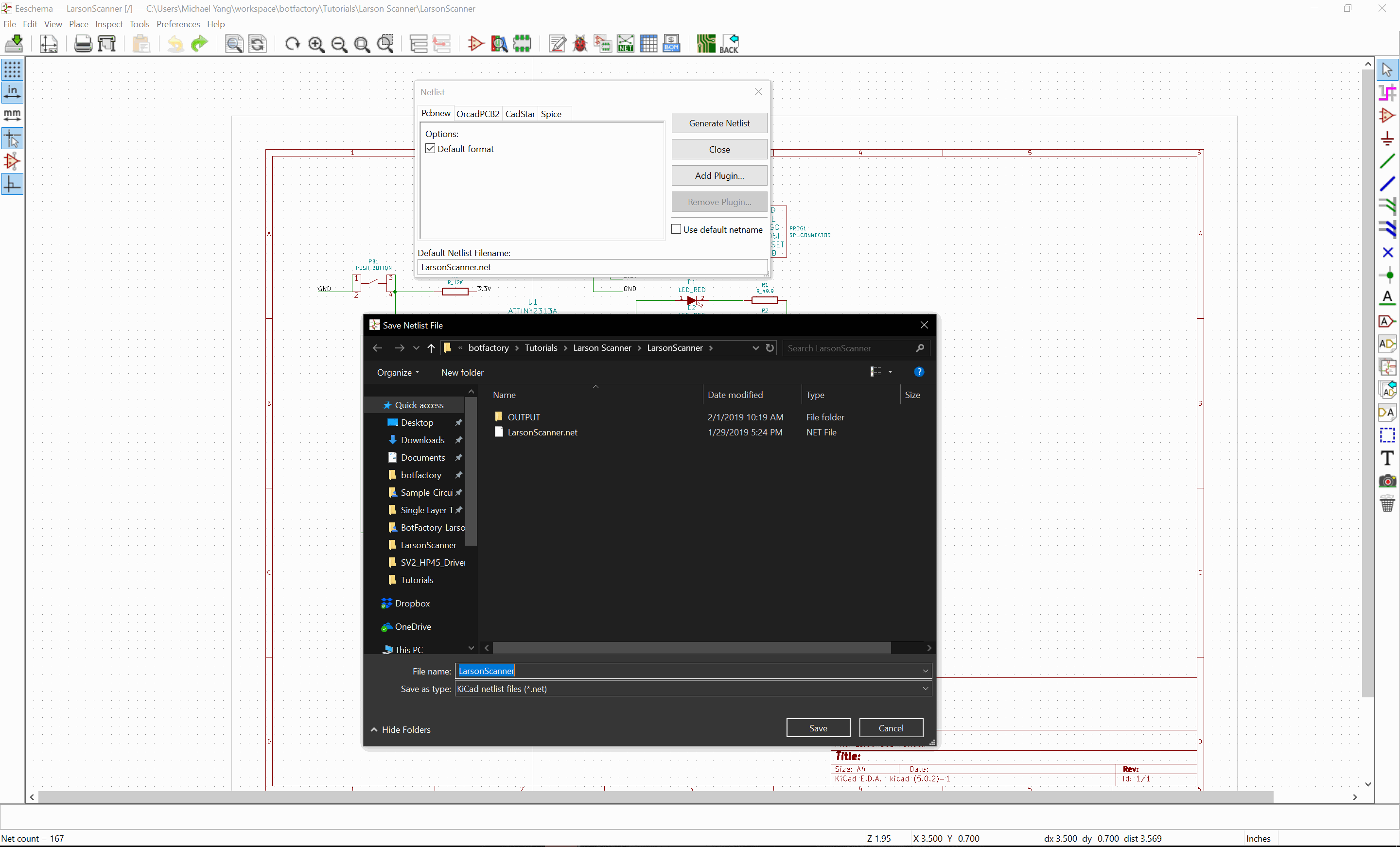1400x847 pixels.
Task: Click the Generate Netlist button
Action: pos(719,123)
